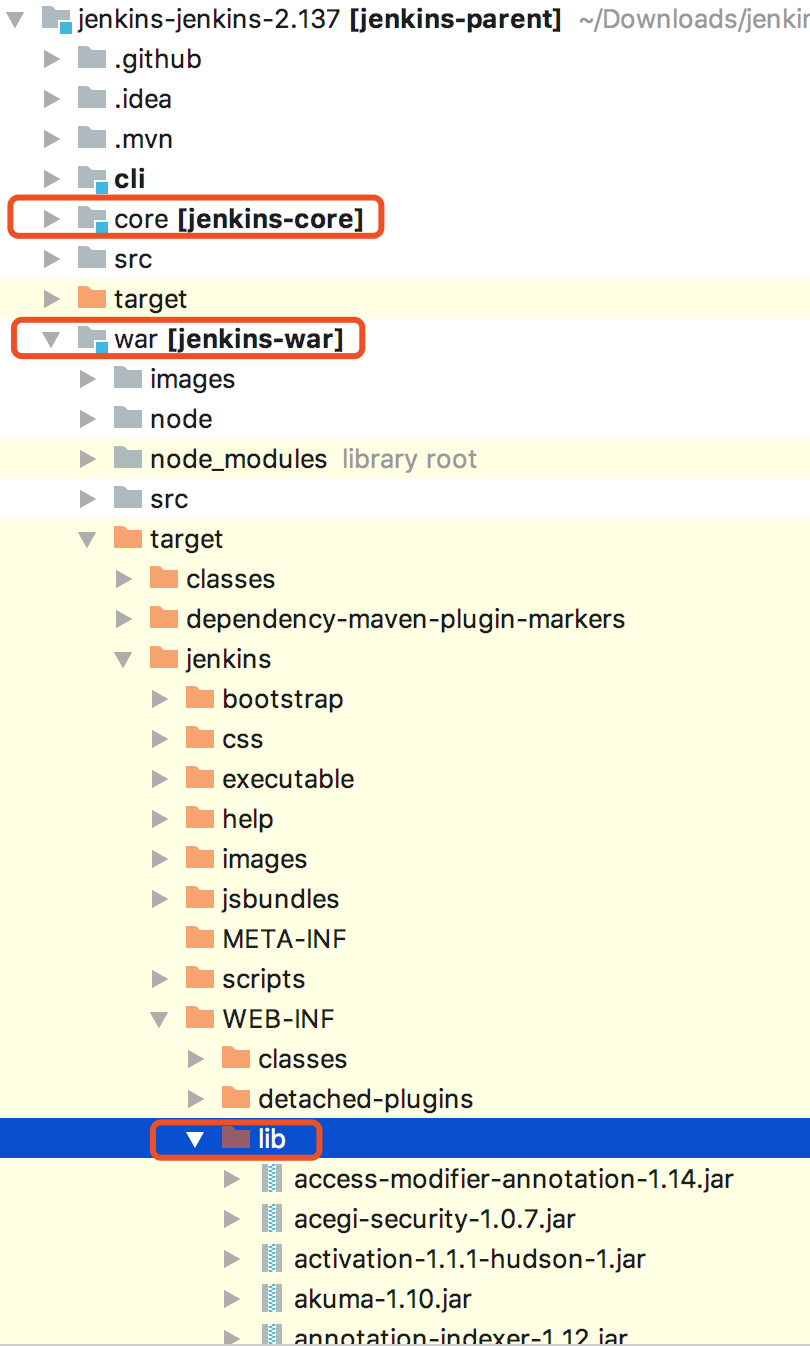The width and height of the screenshot is (810, 1346).
Task: Click the jsbundles folder icon
Action: [200, 898]
